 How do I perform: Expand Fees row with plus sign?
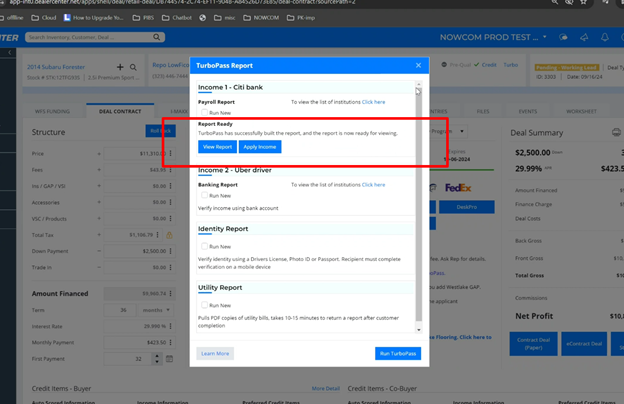[x=99, y=170]
